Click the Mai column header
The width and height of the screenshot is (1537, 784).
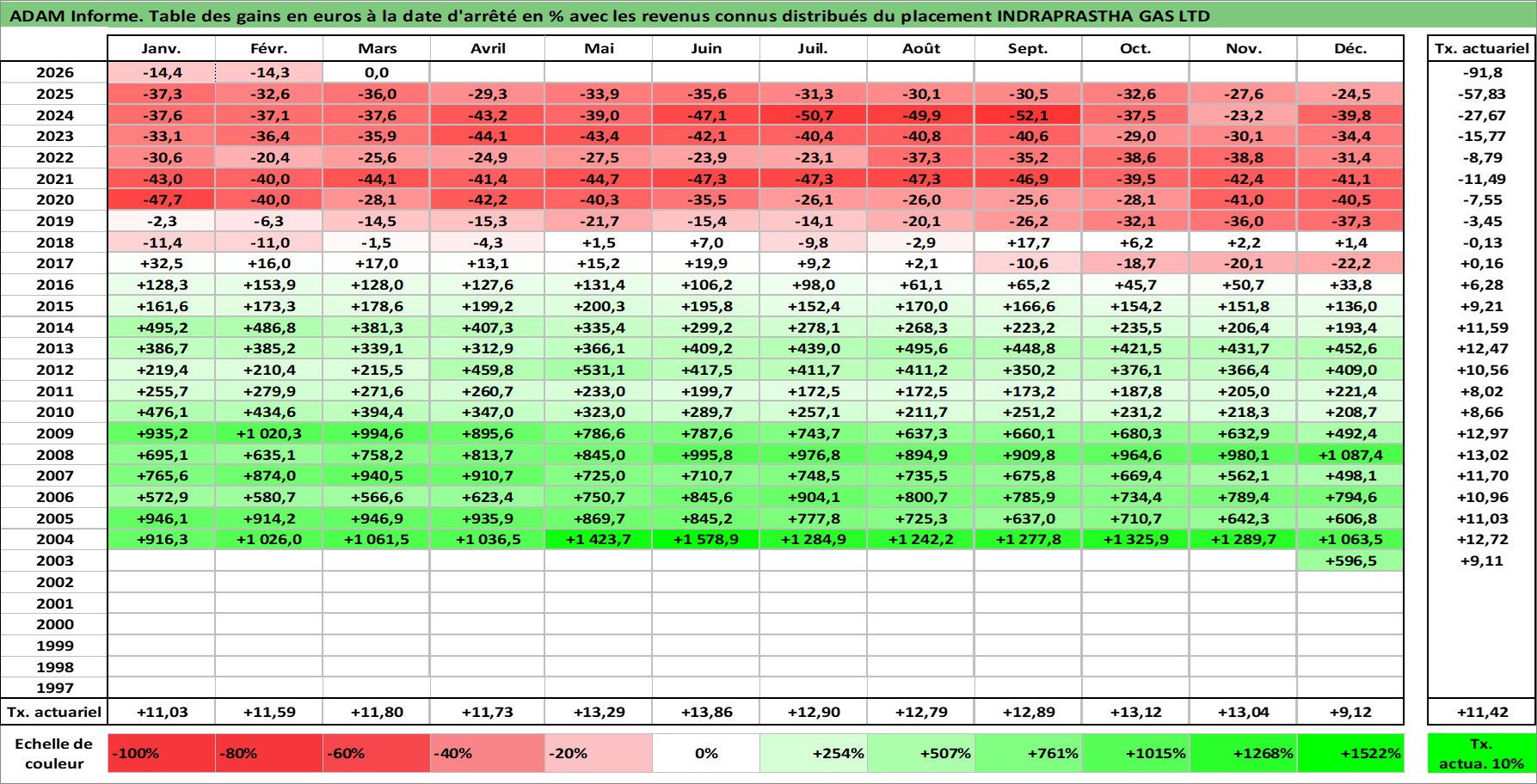(x=599, y=48)
